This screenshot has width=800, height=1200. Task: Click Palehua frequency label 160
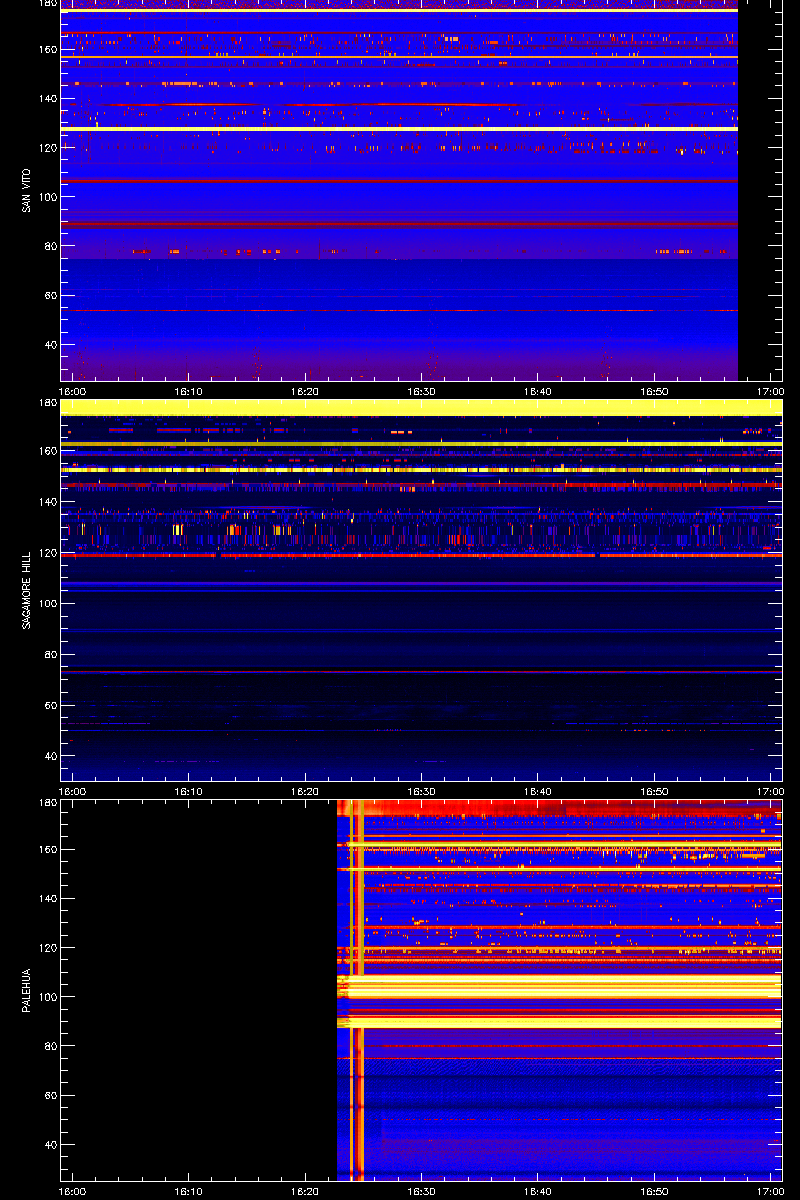point(47,849)
